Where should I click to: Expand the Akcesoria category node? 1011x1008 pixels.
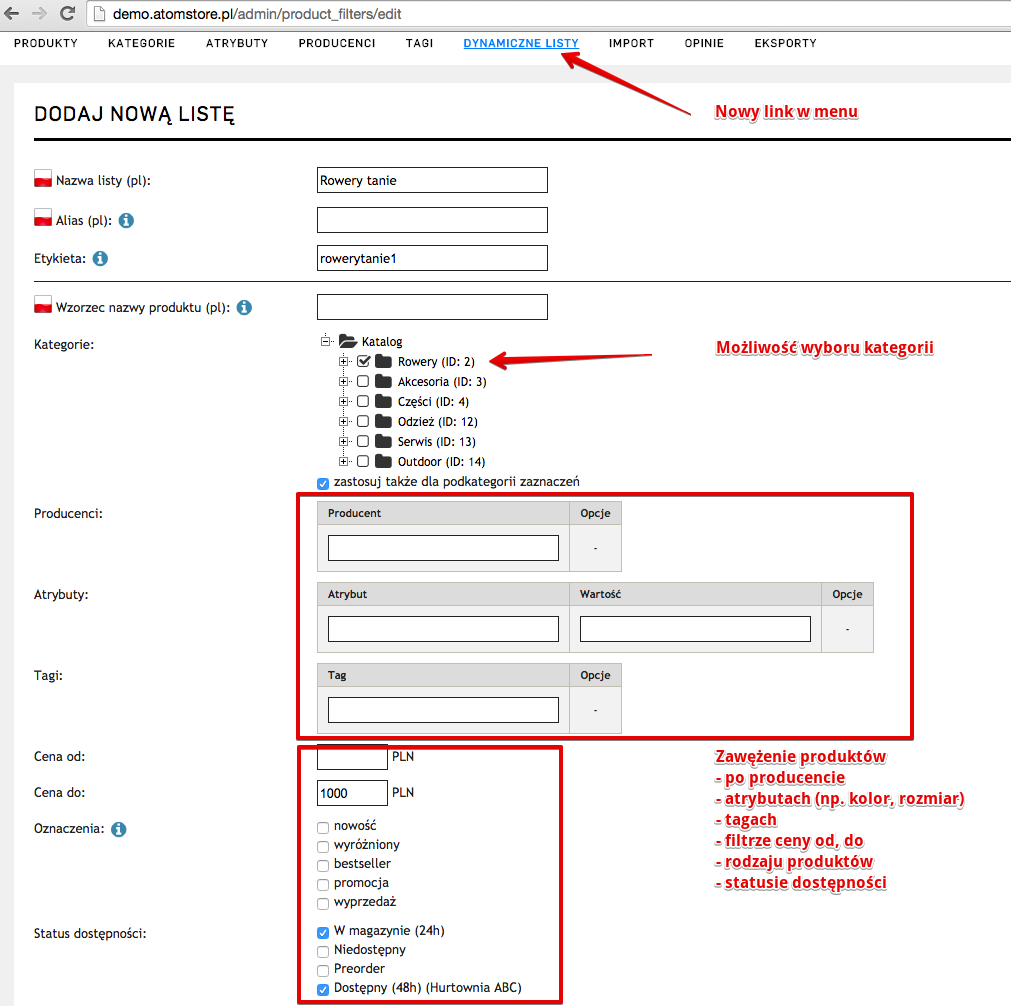point(343,381)
